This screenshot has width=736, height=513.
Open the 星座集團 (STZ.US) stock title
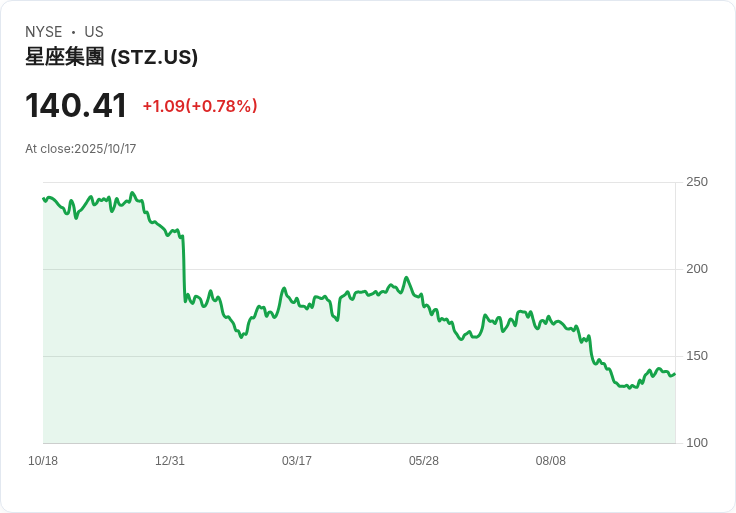(x=112, y=57)
